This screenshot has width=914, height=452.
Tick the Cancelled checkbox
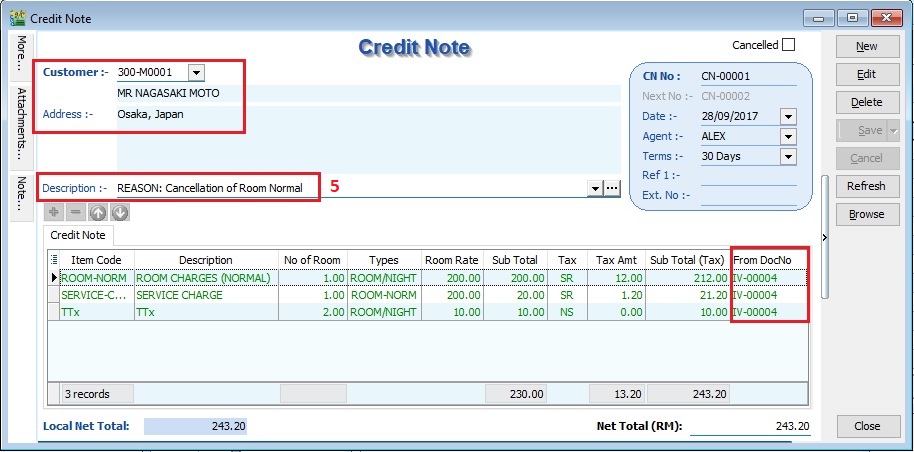(789, 45)
